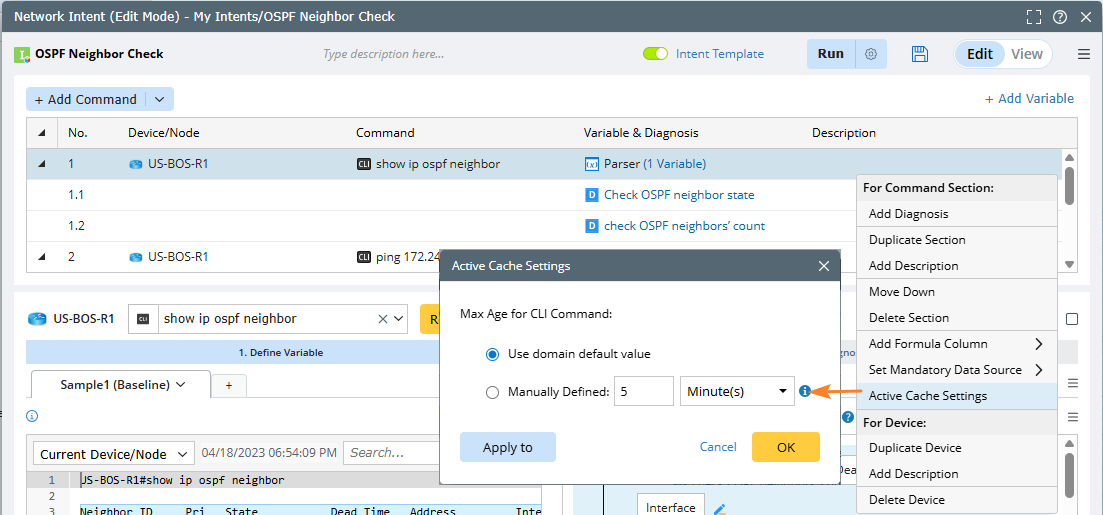Select Duplicate Section menu entry
The height and width of the screenshot is (515, 1103).
coord(917,240)
